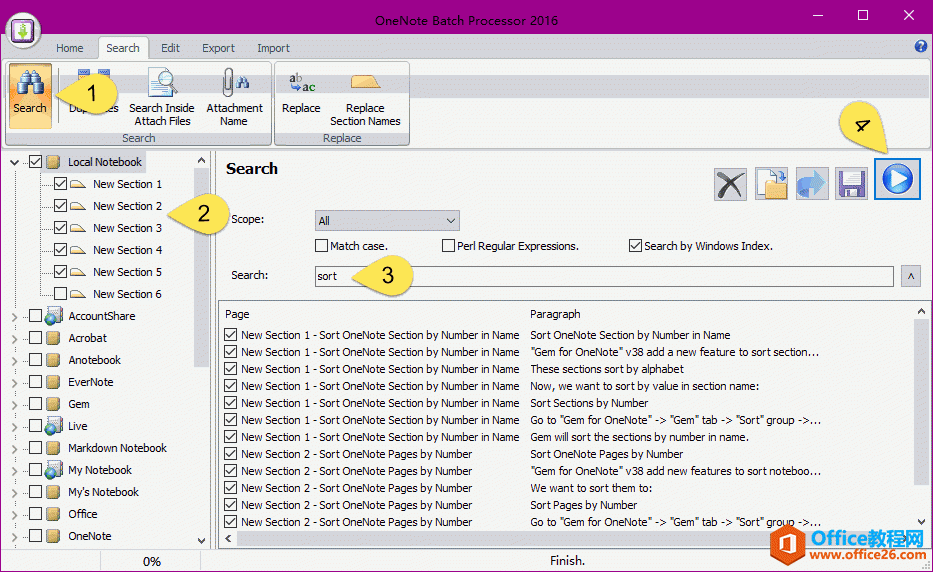Select New Section 2 in tree

(x=127, y=206)
